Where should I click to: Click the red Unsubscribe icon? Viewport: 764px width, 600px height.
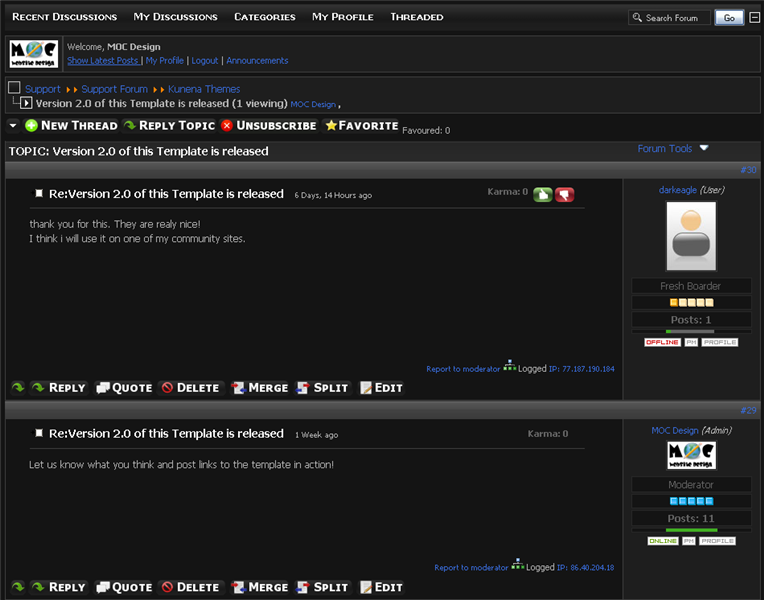click(x=227, y=126)
